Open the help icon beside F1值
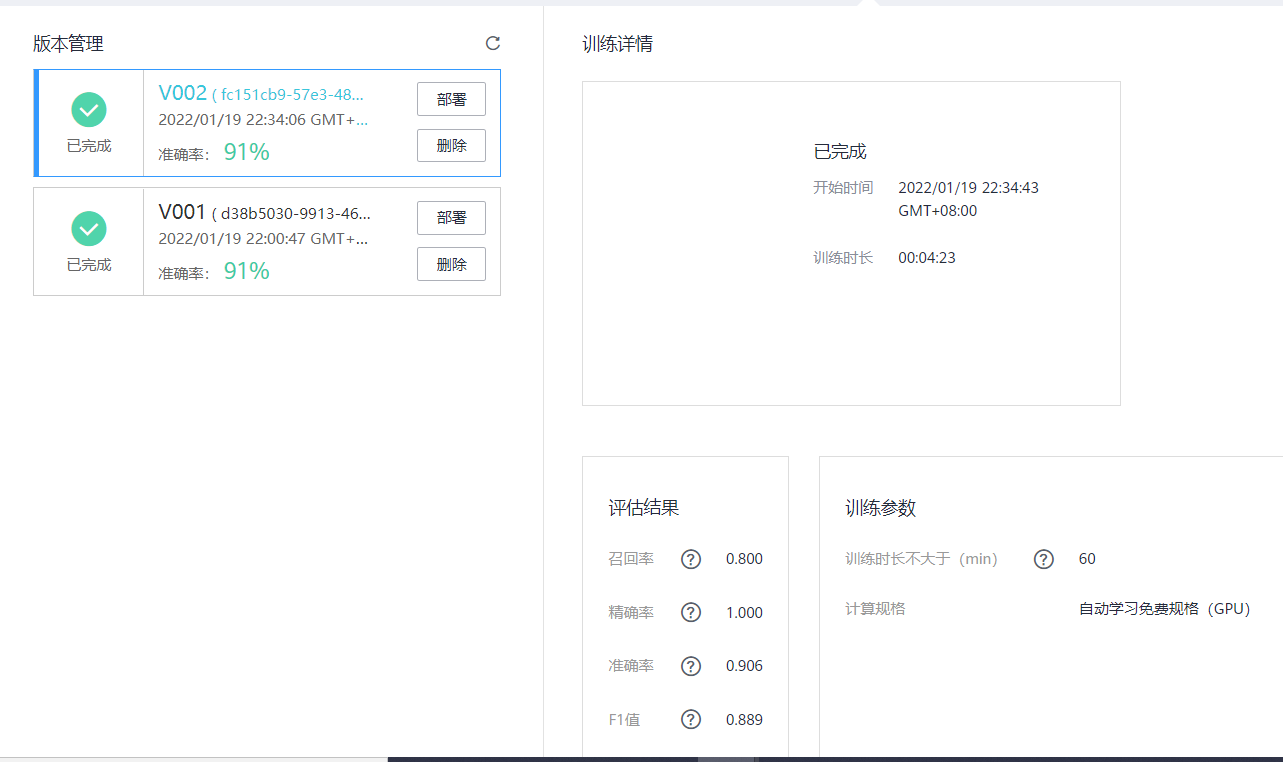 click(x=690, y=719)
